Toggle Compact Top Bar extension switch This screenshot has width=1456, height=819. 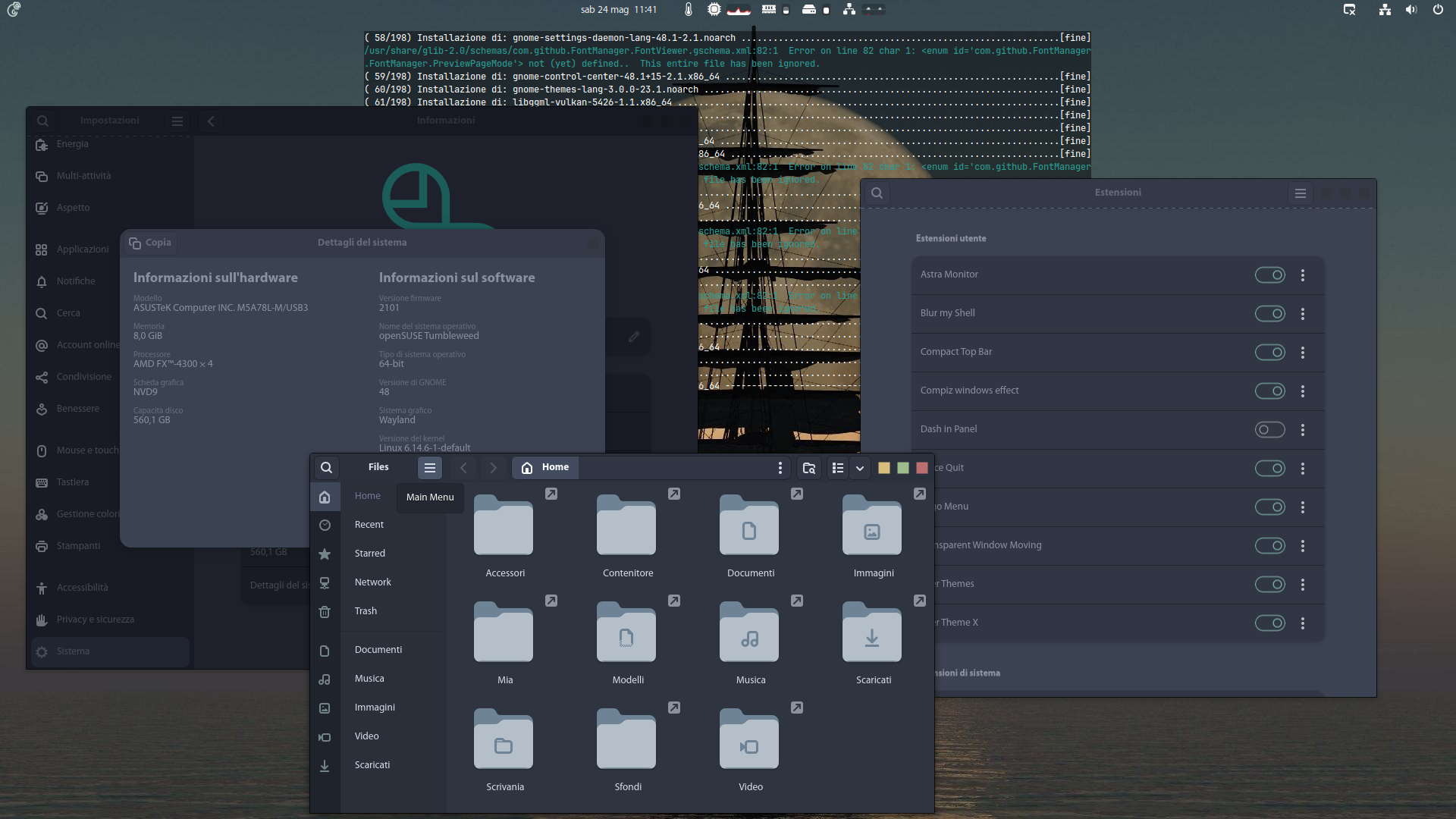coord(1269,353)
